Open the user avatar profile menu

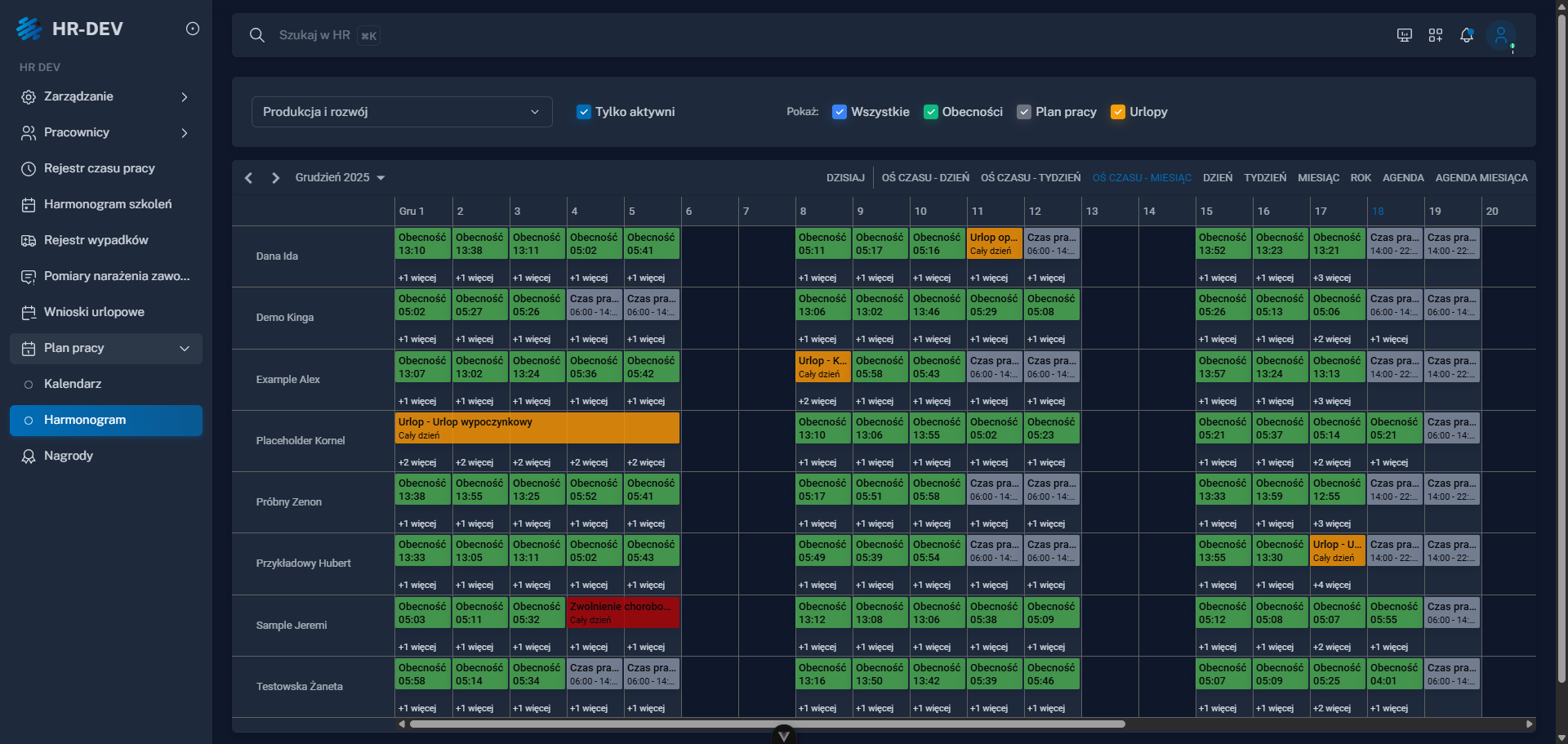tap(1502, 35)
